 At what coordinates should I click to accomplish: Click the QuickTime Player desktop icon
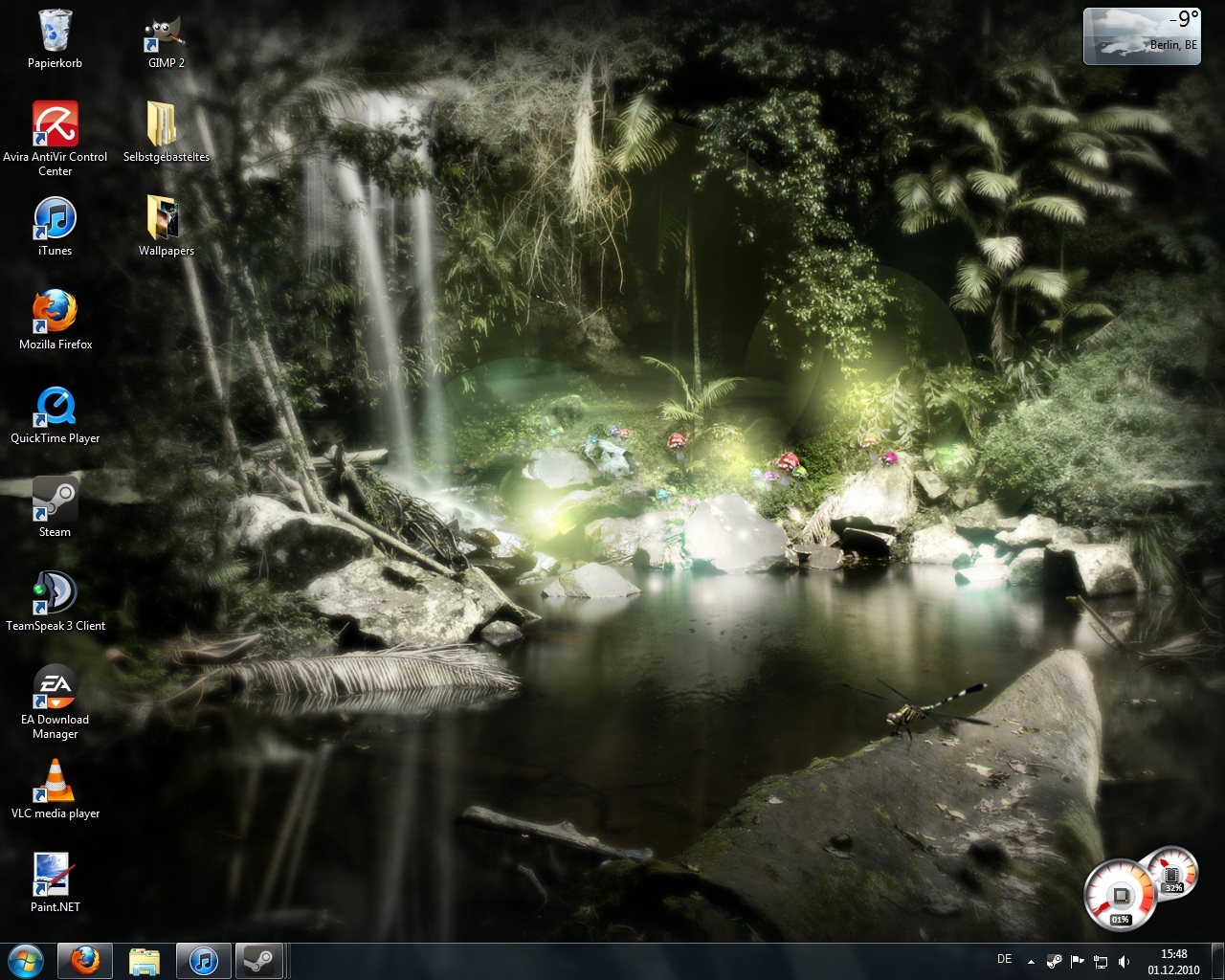coord(55,407)
